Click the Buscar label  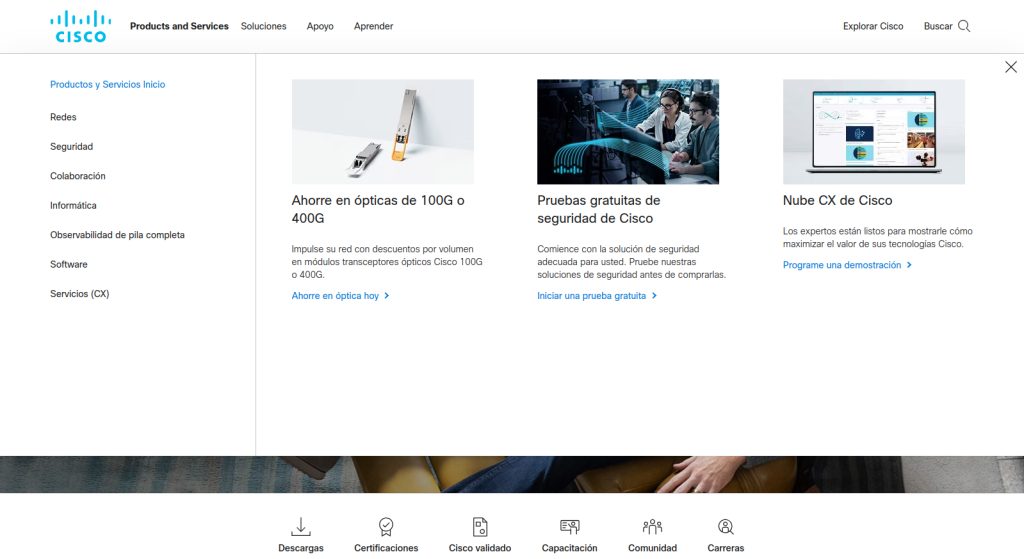pos(938,26)
